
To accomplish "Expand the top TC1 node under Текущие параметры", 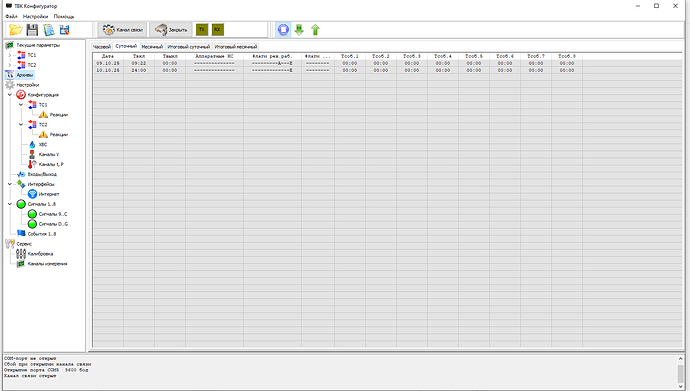I will click(10, 55).
